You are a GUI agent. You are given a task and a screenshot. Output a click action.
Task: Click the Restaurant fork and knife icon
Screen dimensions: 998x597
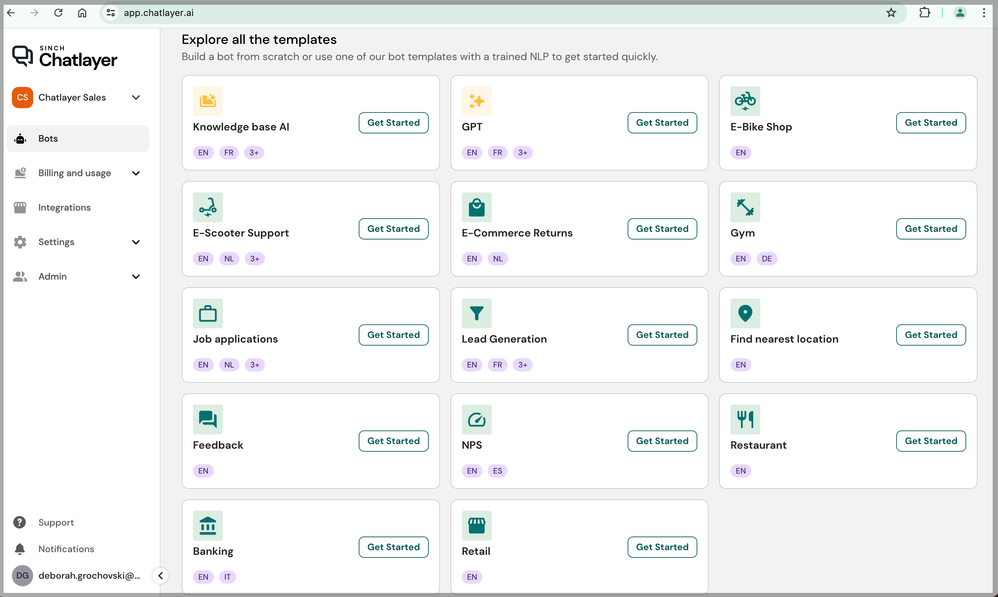click(745, 419)
